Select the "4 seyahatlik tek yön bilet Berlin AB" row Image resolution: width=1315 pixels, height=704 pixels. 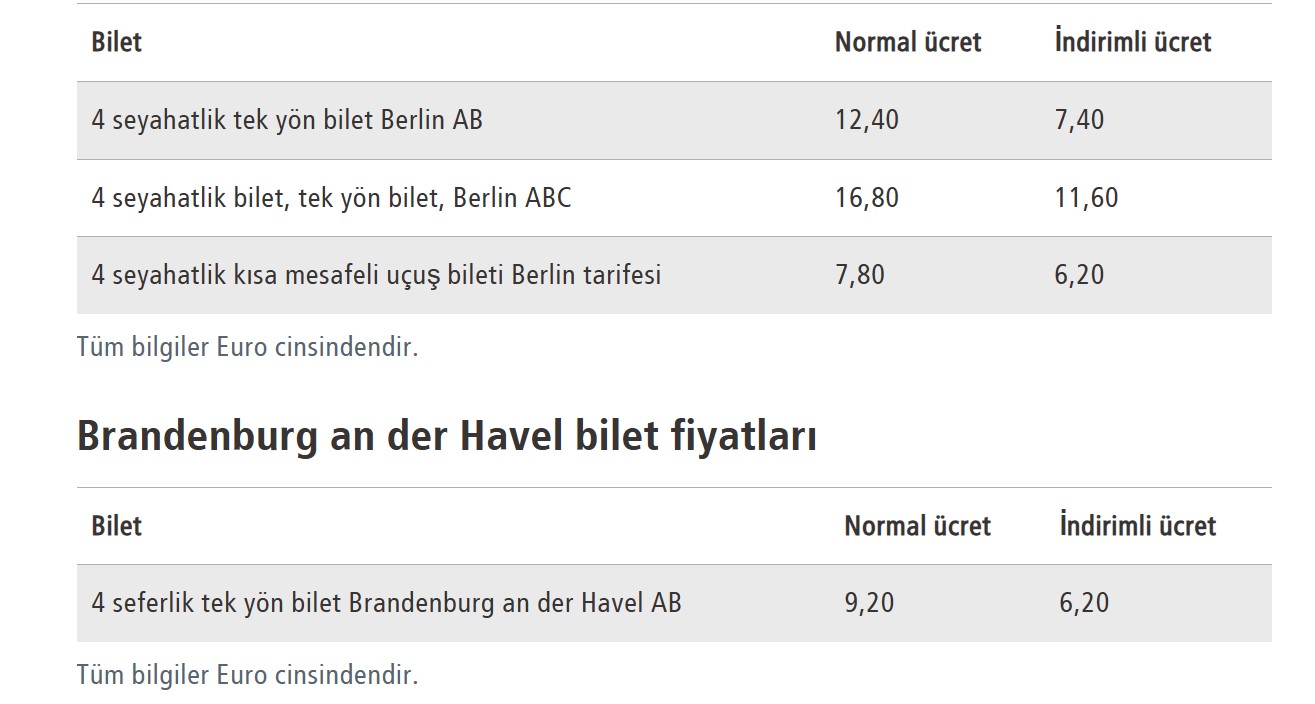[x=287, y=120]
